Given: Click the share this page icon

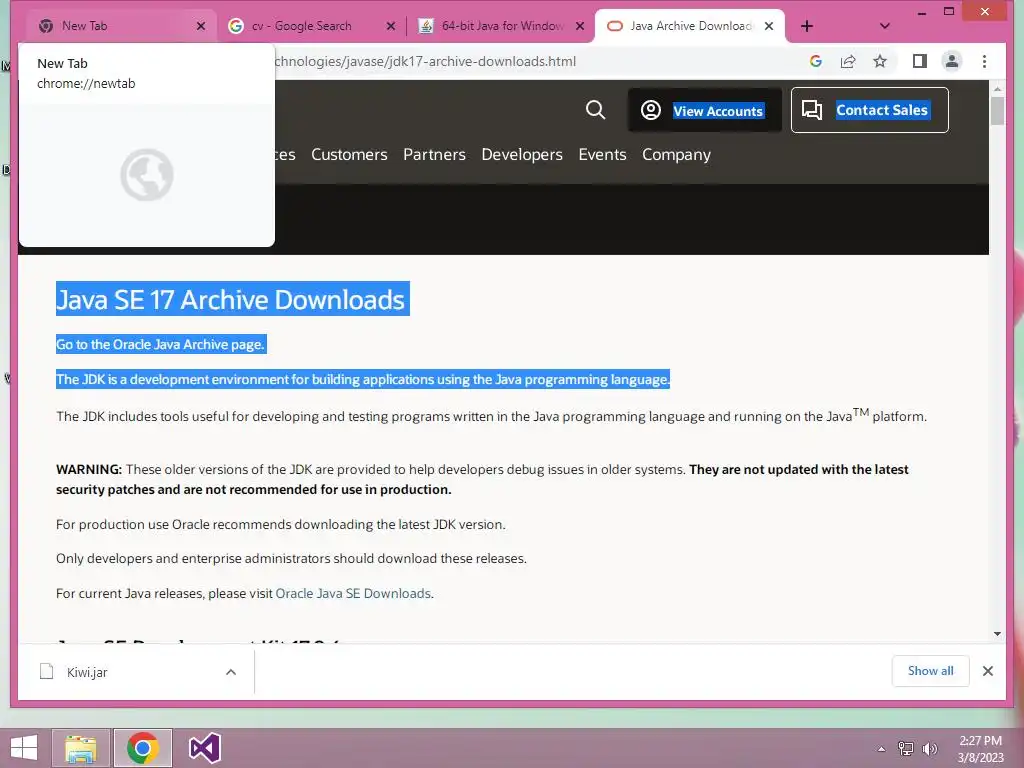Looking at the screenshot, I should 848,61.
